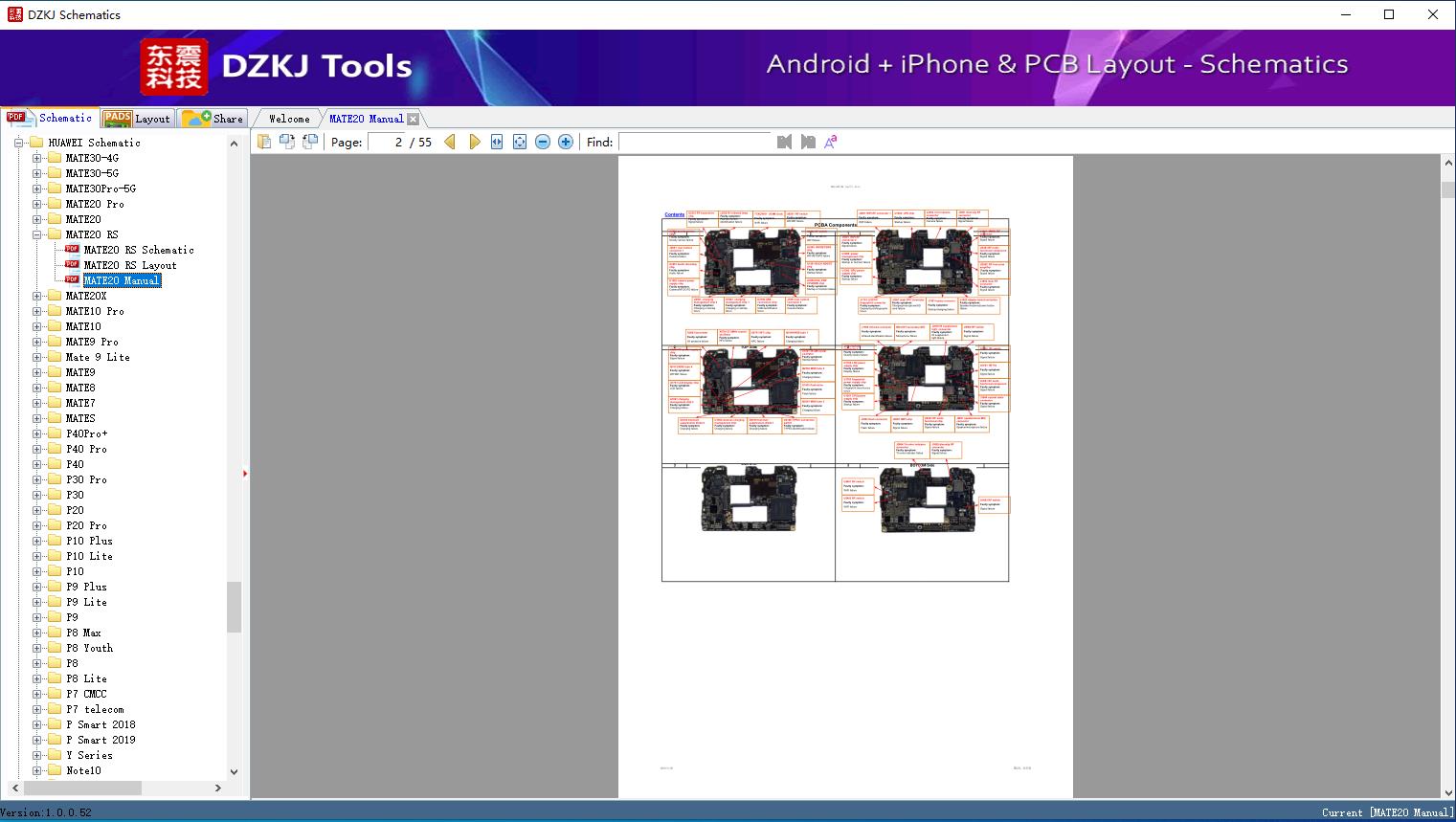
Task: Click the Contents link on the PDF page
Action: click(x=674, y=215)
